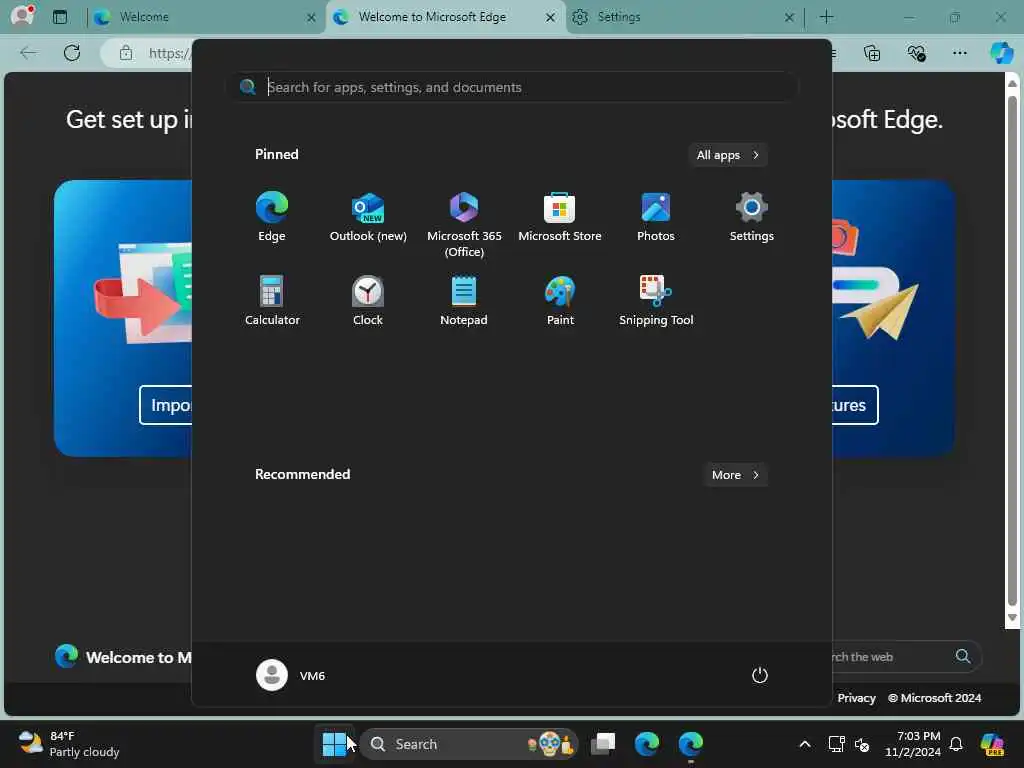Launch Calculator from Start menu
1024x768 pixels.
(x=272, y=301)
